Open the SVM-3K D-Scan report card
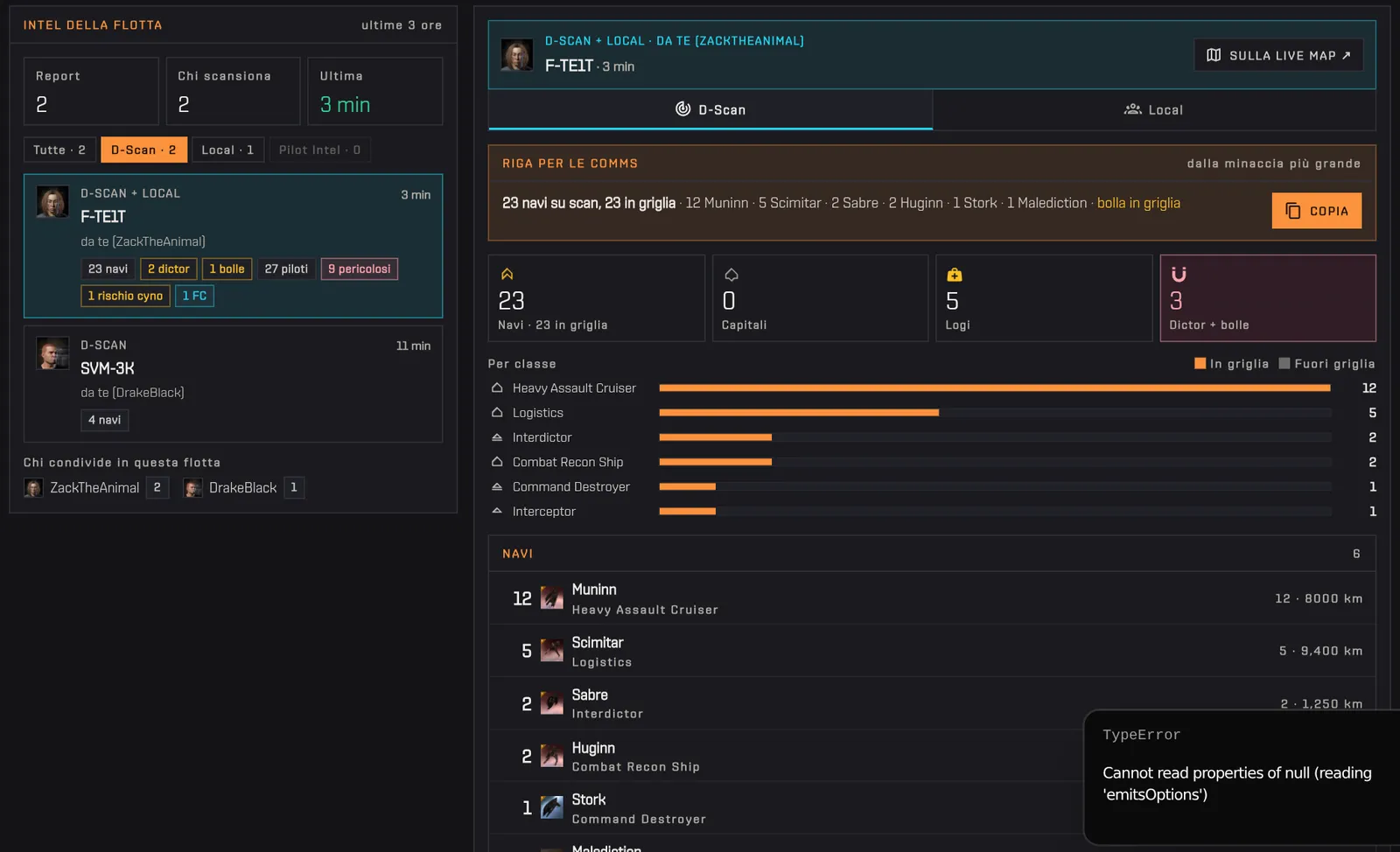 tap(233, 384)
